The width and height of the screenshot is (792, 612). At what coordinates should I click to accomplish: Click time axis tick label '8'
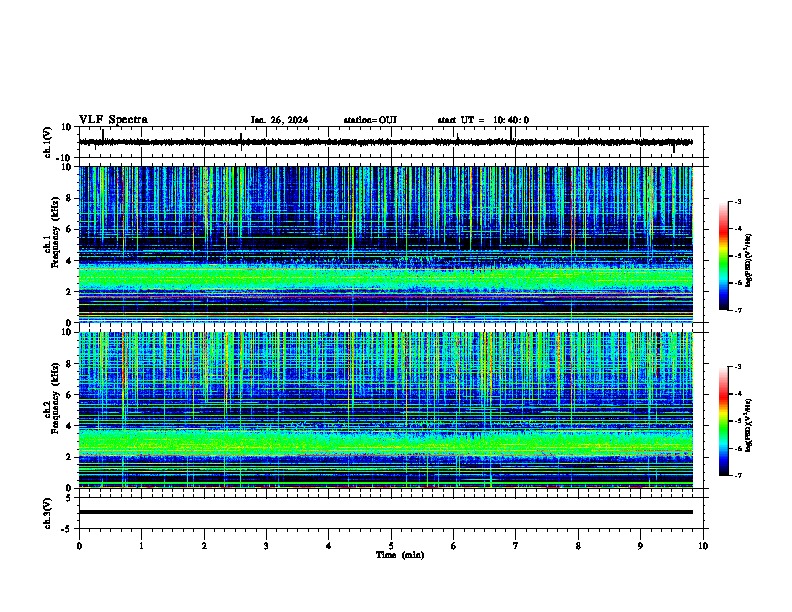click(578, 546)
